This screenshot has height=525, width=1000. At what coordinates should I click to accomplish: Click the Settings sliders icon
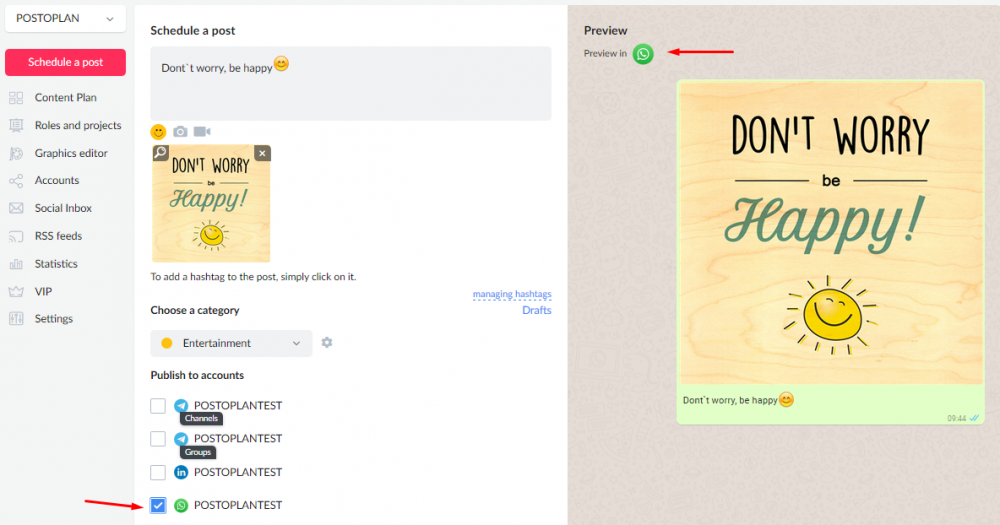[16, 318]
